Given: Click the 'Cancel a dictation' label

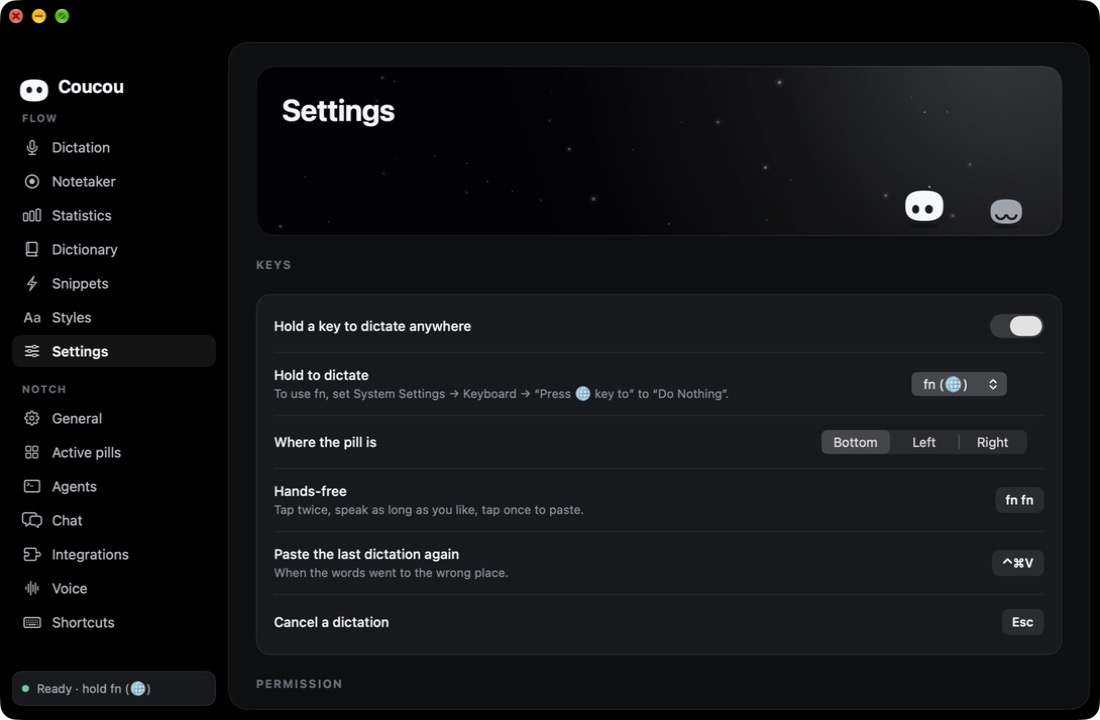Looking at the screenshot, I should 331,622.
